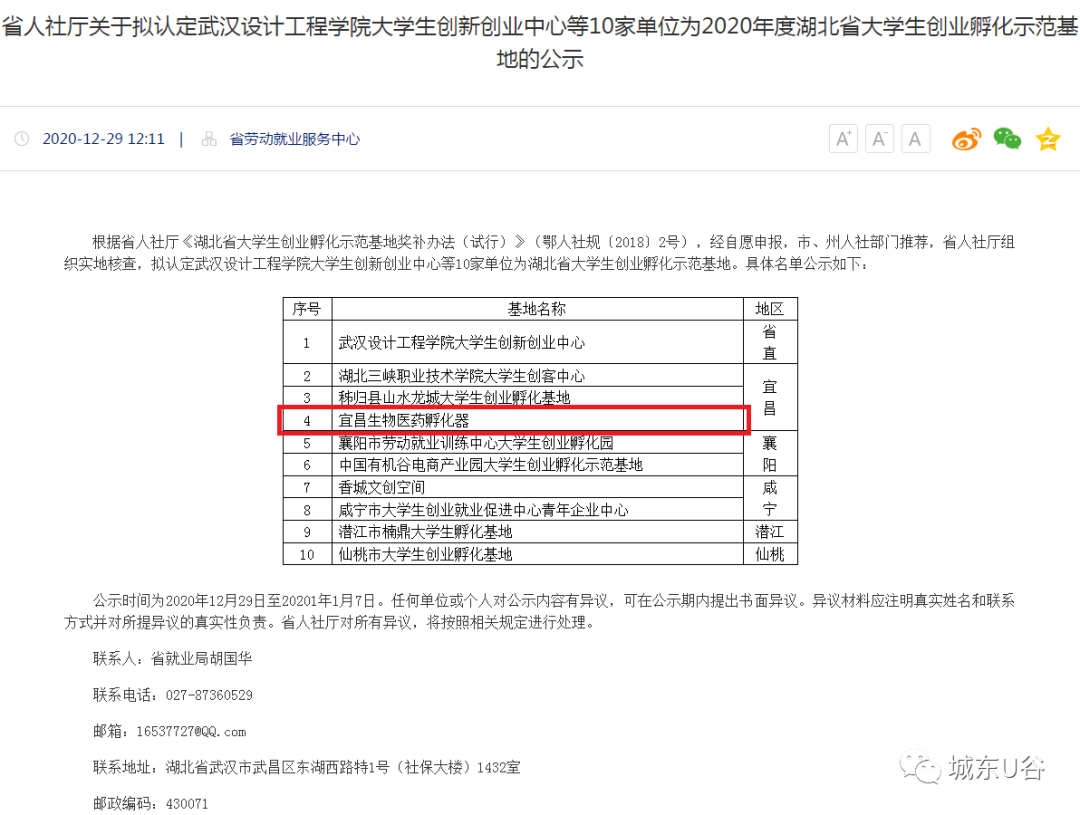Screen dimensions: 1080x815
Task: Click the email address 16537727@QQ.com
Action: (x=191, y=732)
